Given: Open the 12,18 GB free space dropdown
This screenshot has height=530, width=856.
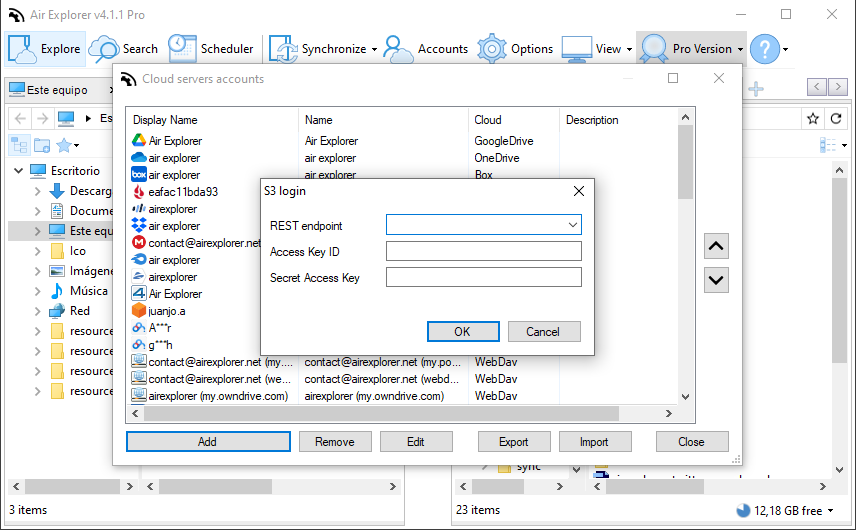Looking at the screenshot, I should pyautogui.click(x=830, y=510).
